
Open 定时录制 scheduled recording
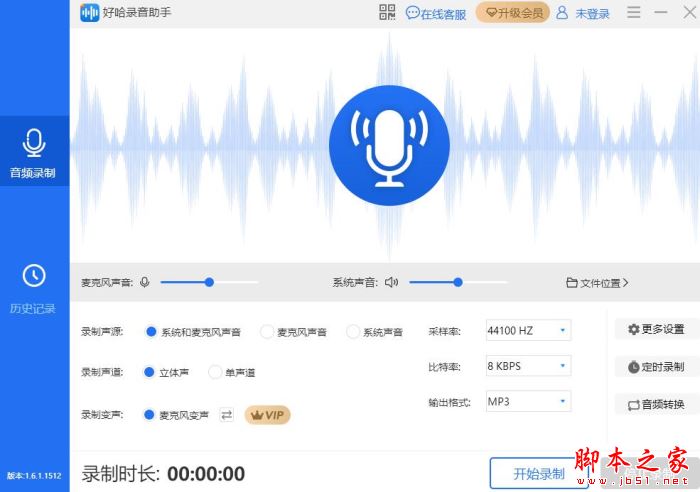pos(656,367)
